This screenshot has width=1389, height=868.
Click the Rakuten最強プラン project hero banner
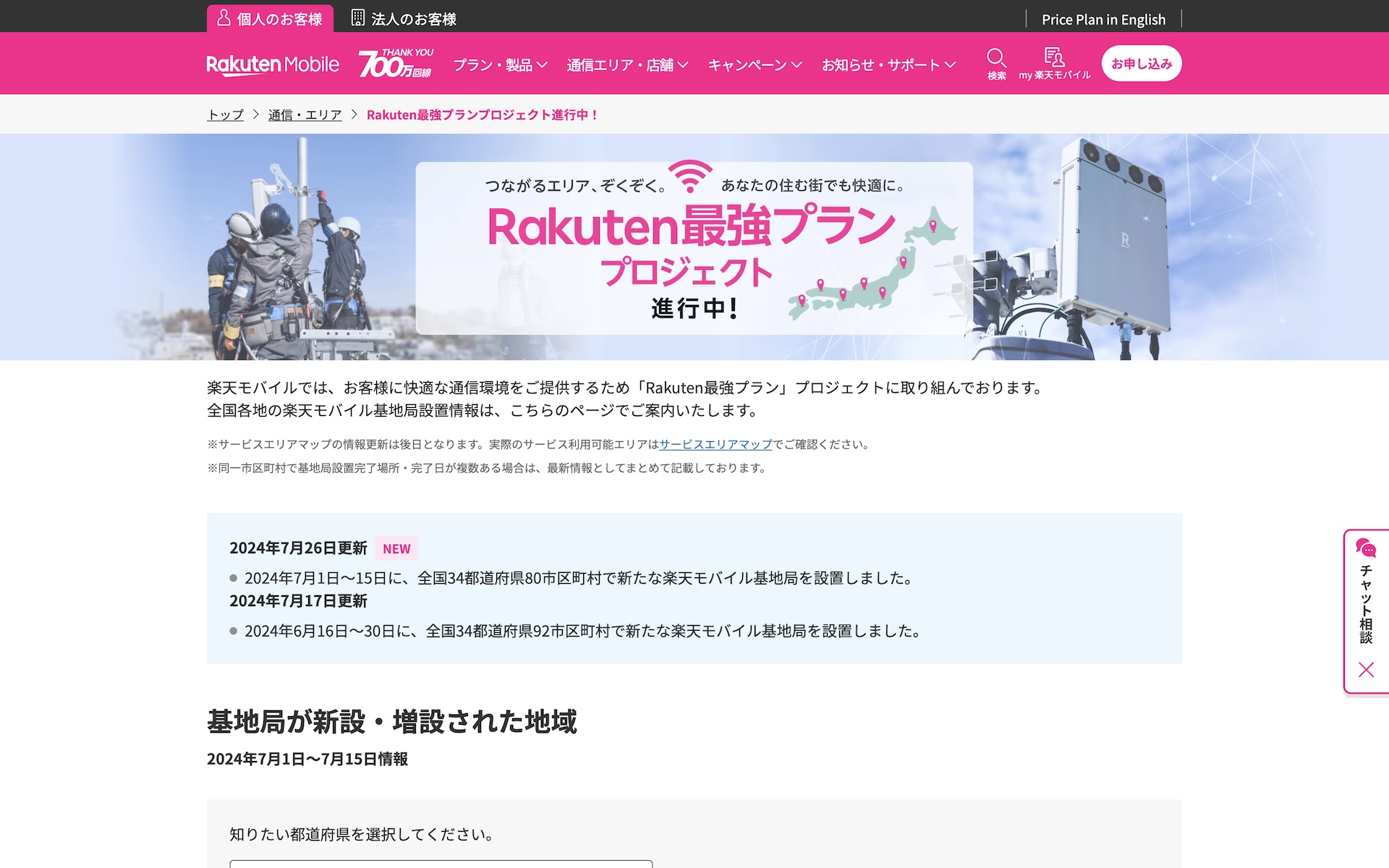pyautogui.click(x=694, y=247)
